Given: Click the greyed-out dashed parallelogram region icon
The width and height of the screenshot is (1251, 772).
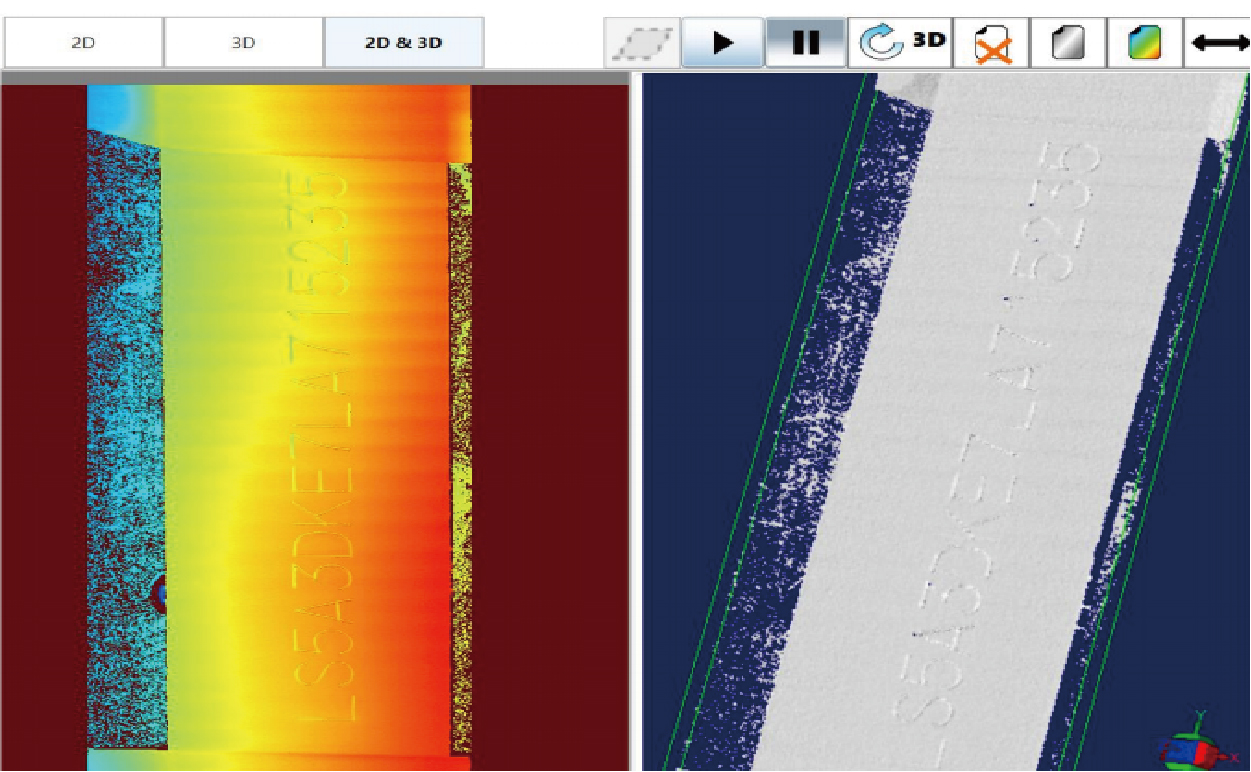Looking at the screenshot, I should coord(642,43).
